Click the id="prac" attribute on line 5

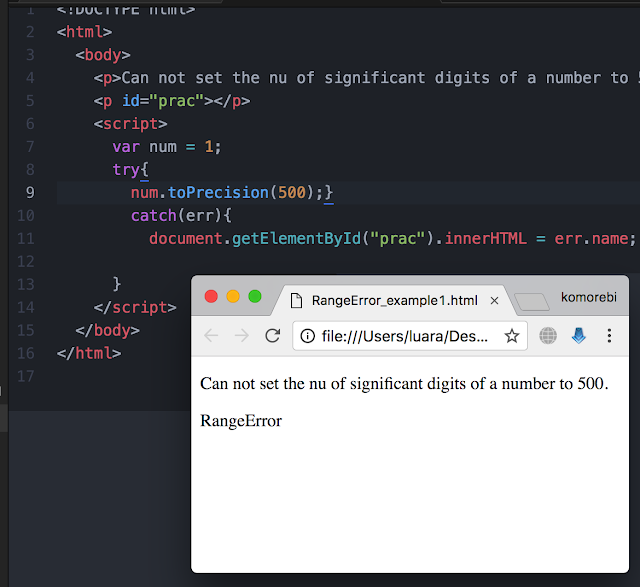click(x=163, y=101)
